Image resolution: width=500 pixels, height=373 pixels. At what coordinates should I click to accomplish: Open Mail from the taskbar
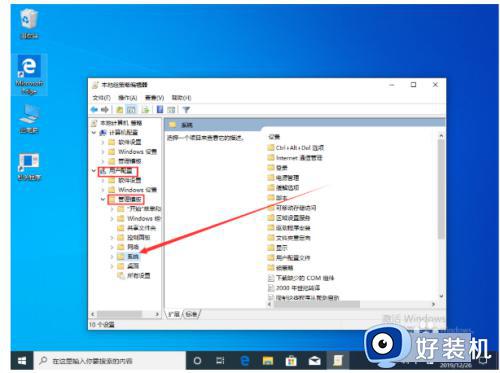[314, 361]
